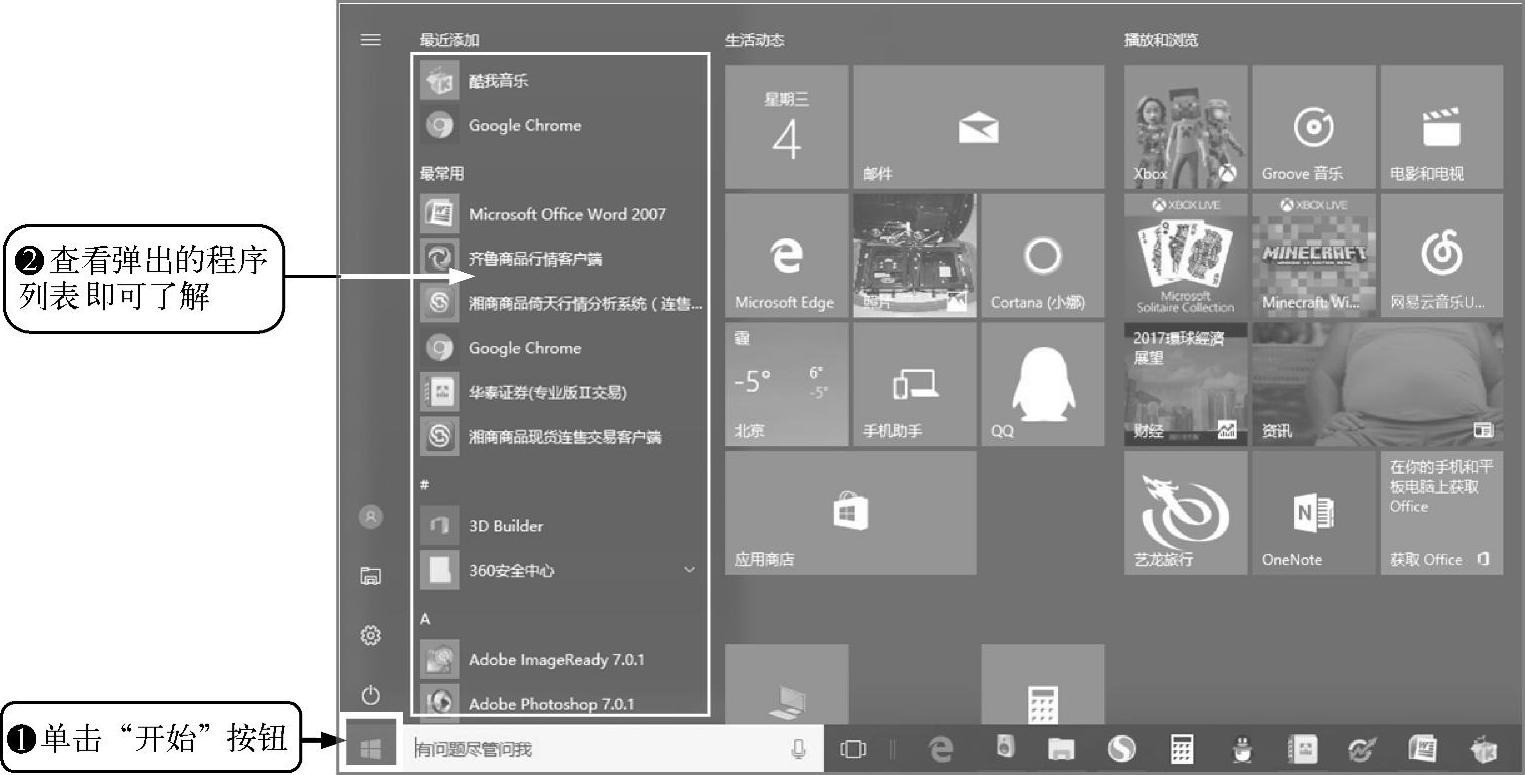Open the QQ penguin tile
This screenshot has height=775, width=1525.
(x=1043, y=384)
